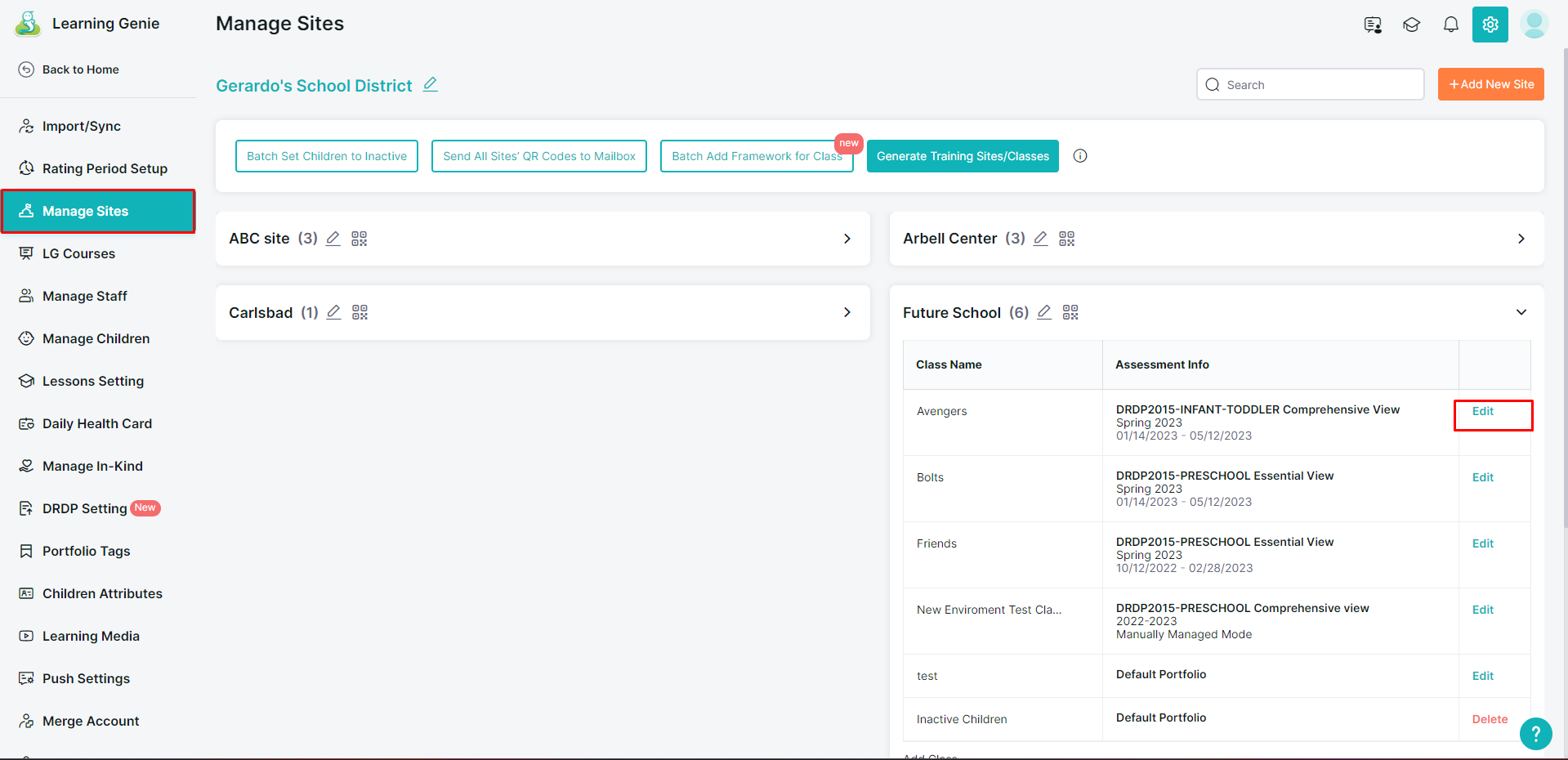Screen dimensions: 1568x760
Task: Click DRDP2015-INFANT-TODDLER Comprehensive View text
Action: [x=1258, y=409]
